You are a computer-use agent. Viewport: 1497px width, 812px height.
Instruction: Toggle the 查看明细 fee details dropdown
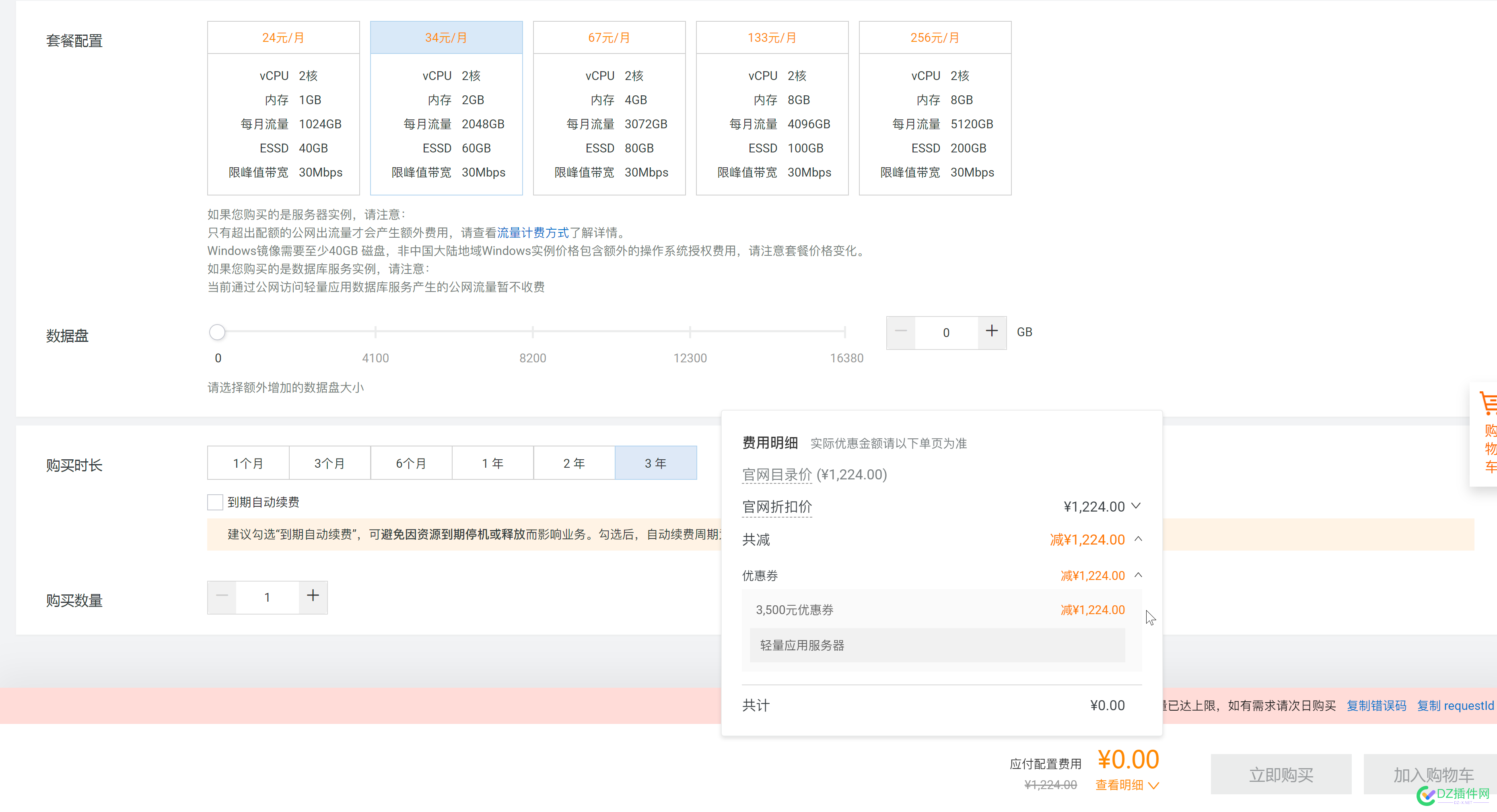click(1127, 785)
